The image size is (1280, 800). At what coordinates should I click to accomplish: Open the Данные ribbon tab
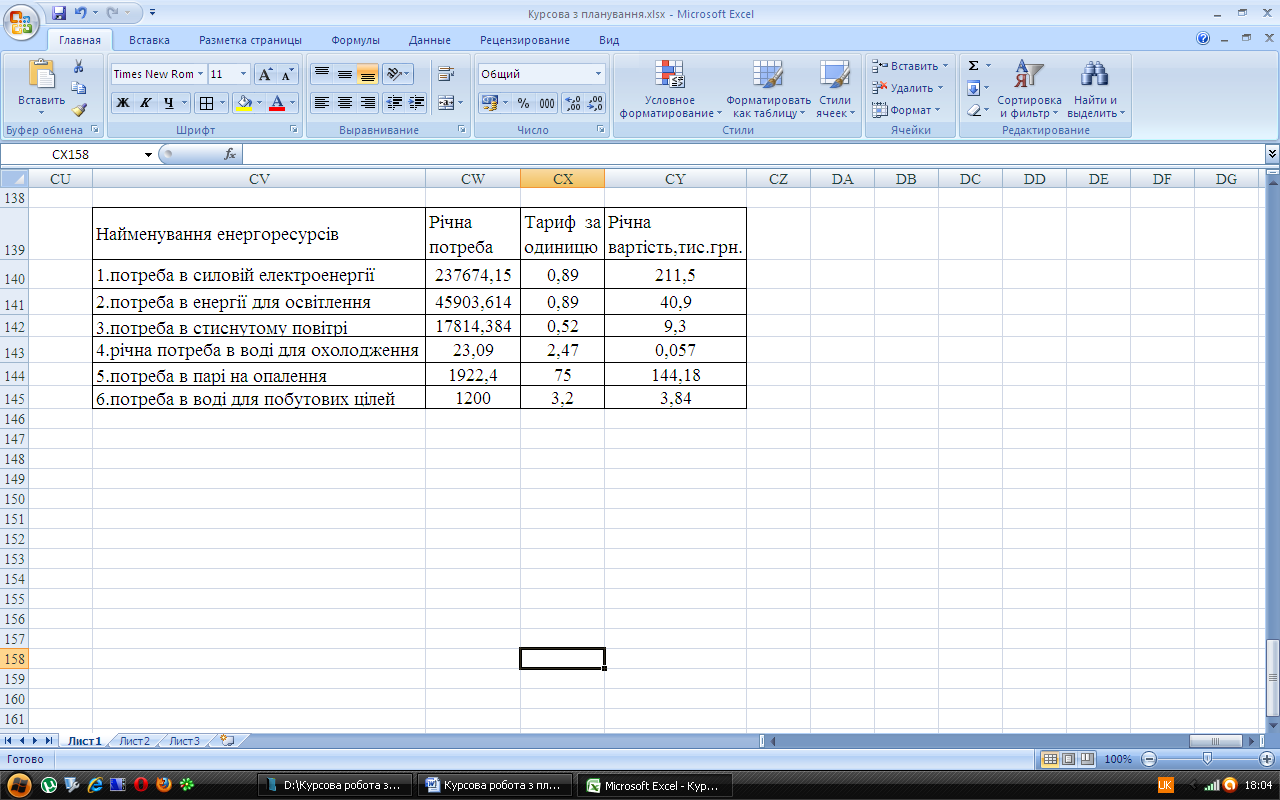pyautogui.click(x=429, y=40)
